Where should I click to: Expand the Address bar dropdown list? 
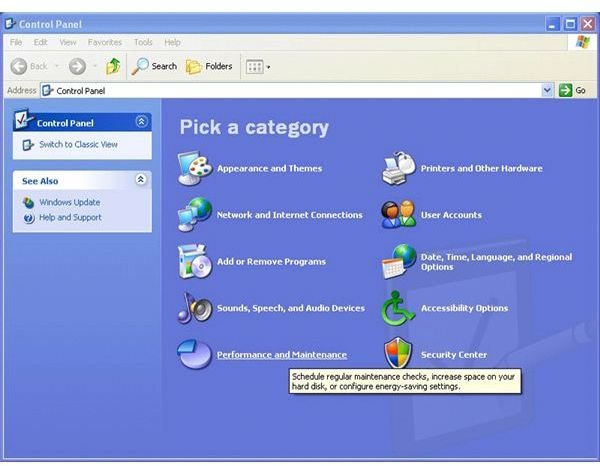(x=547, y=90)
